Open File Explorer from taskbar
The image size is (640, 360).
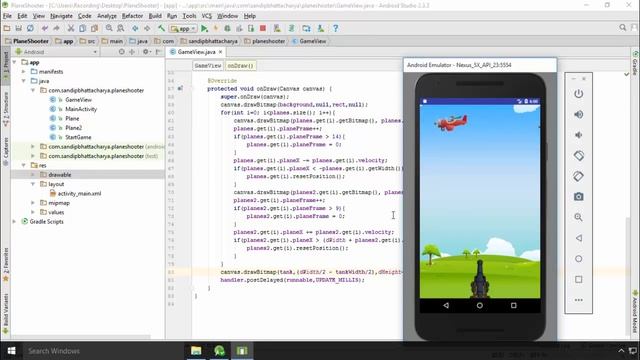click(196, 351)
